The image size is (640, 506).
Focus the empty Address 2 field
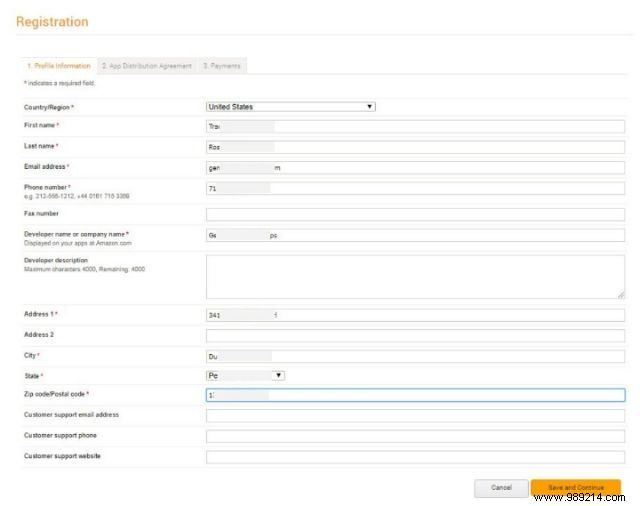(x=415, y=335)
